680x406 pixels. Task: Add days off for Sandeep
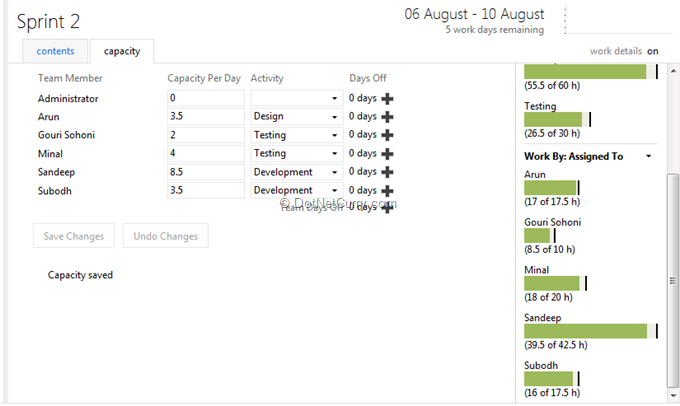388,172
